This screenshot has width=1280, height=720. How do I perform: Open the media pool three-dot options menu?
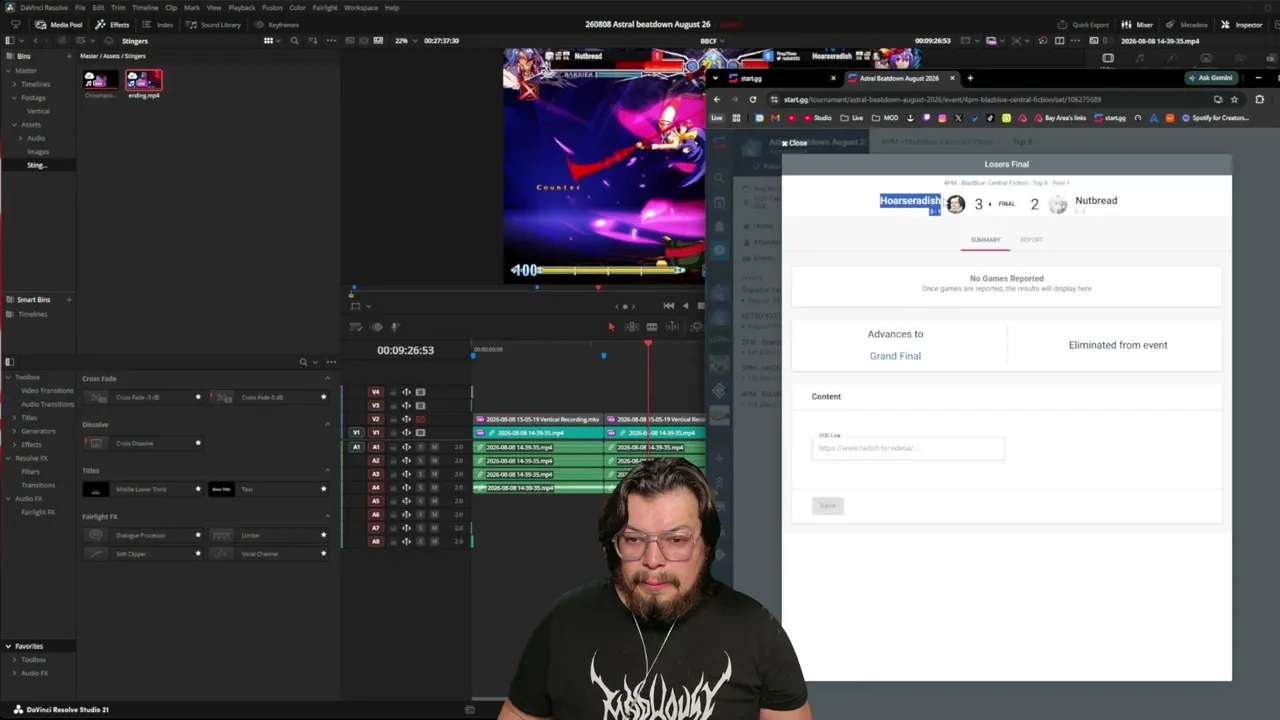point(331,41)
